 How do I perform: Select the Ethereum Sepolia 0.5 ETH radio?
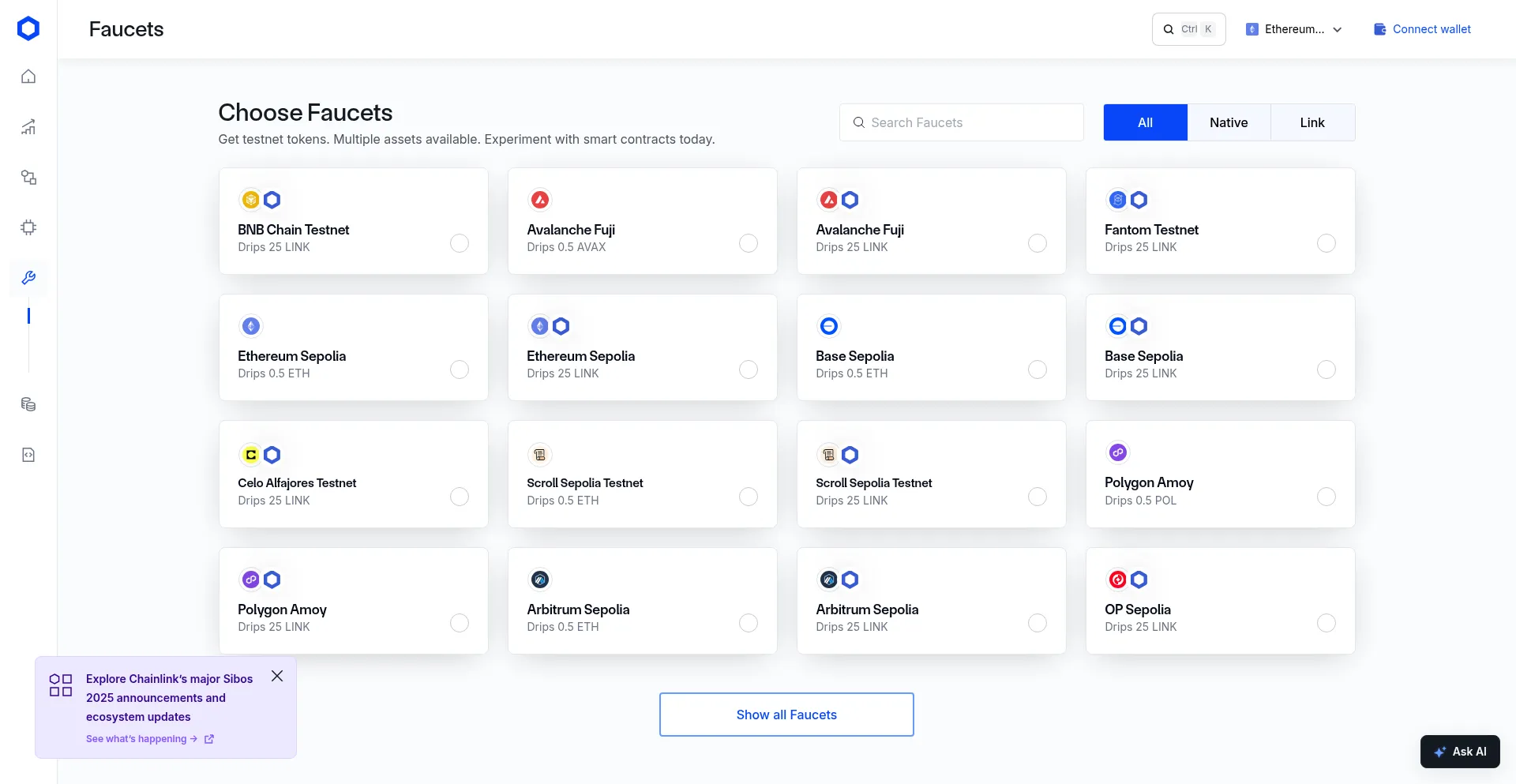tap(460, 369)
